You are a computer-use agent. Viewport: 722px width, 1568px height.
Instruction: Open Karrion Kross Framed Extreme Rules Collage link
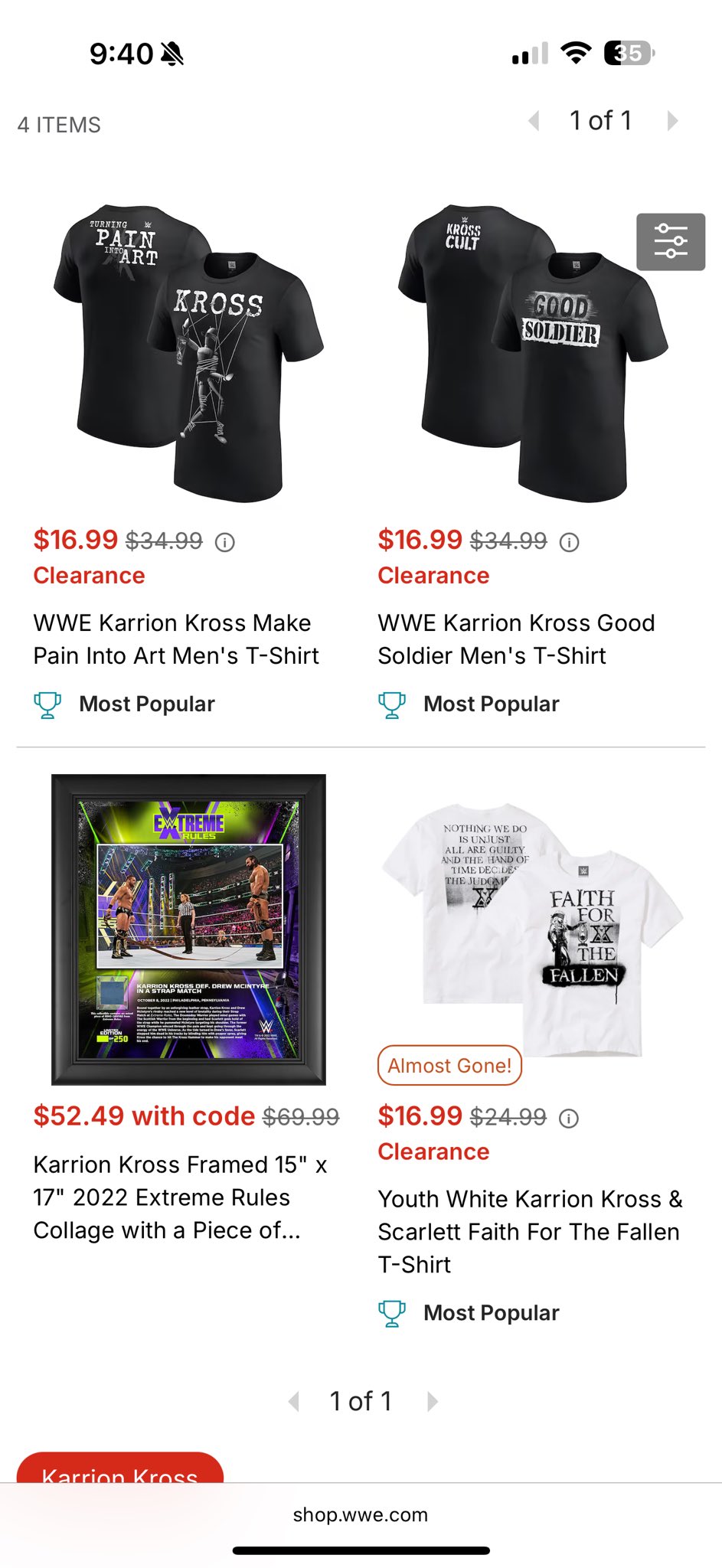tap(181, 1197)
